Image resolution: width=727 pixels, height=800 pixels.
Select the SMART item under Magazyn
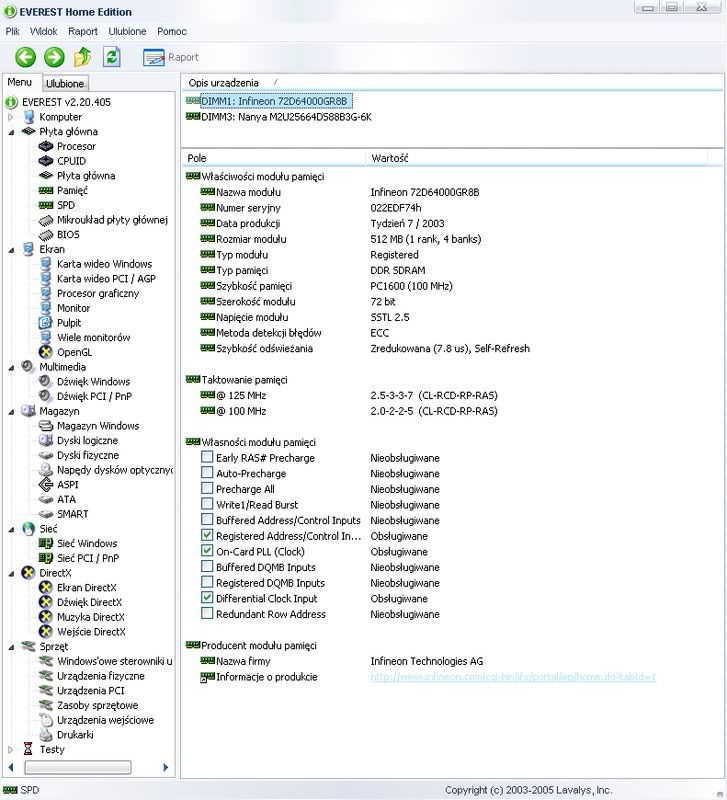point(72,514)
